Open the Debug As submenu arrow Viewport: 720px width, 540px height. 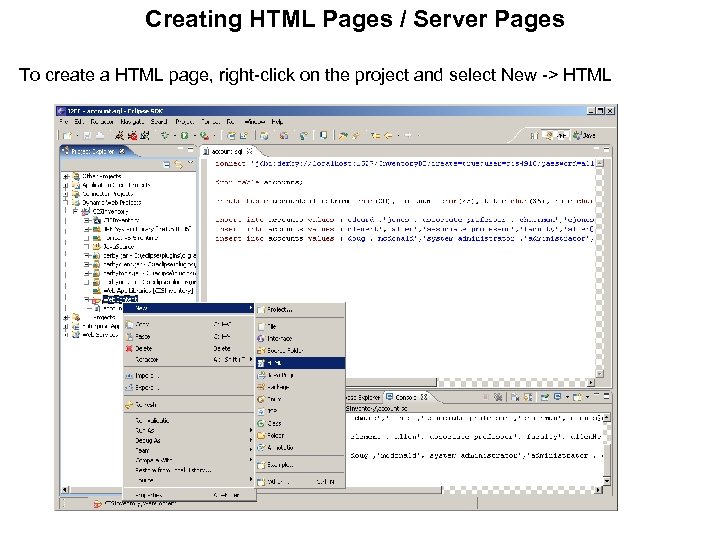251,440
